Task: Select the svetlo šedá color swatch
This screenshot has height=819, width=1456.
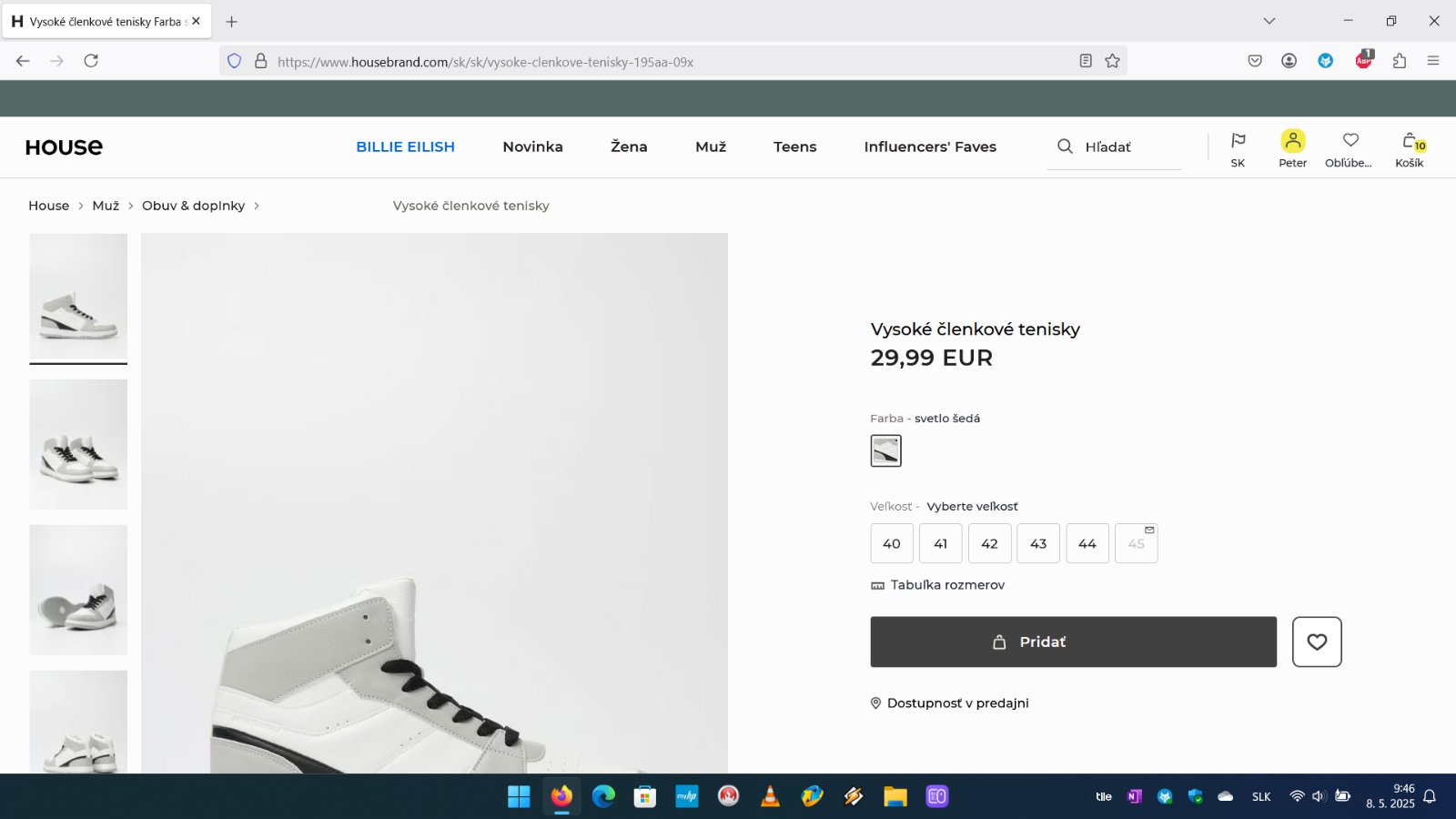Action: click(885, 450)
